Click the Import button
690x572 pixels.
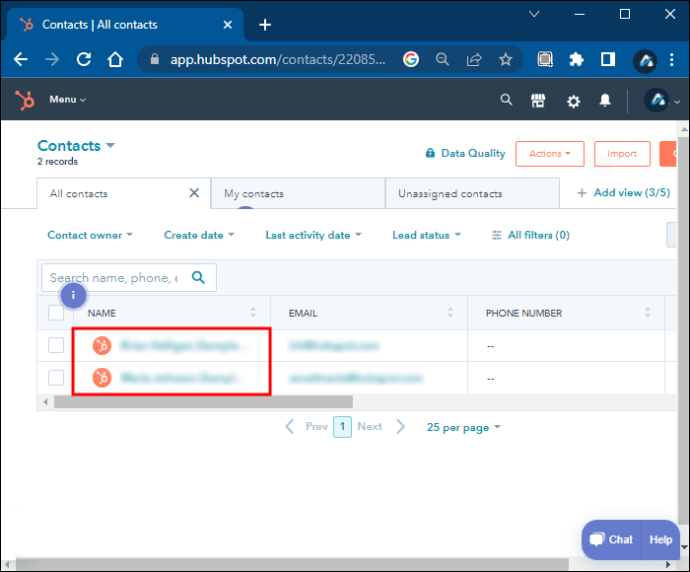(621, 154)
